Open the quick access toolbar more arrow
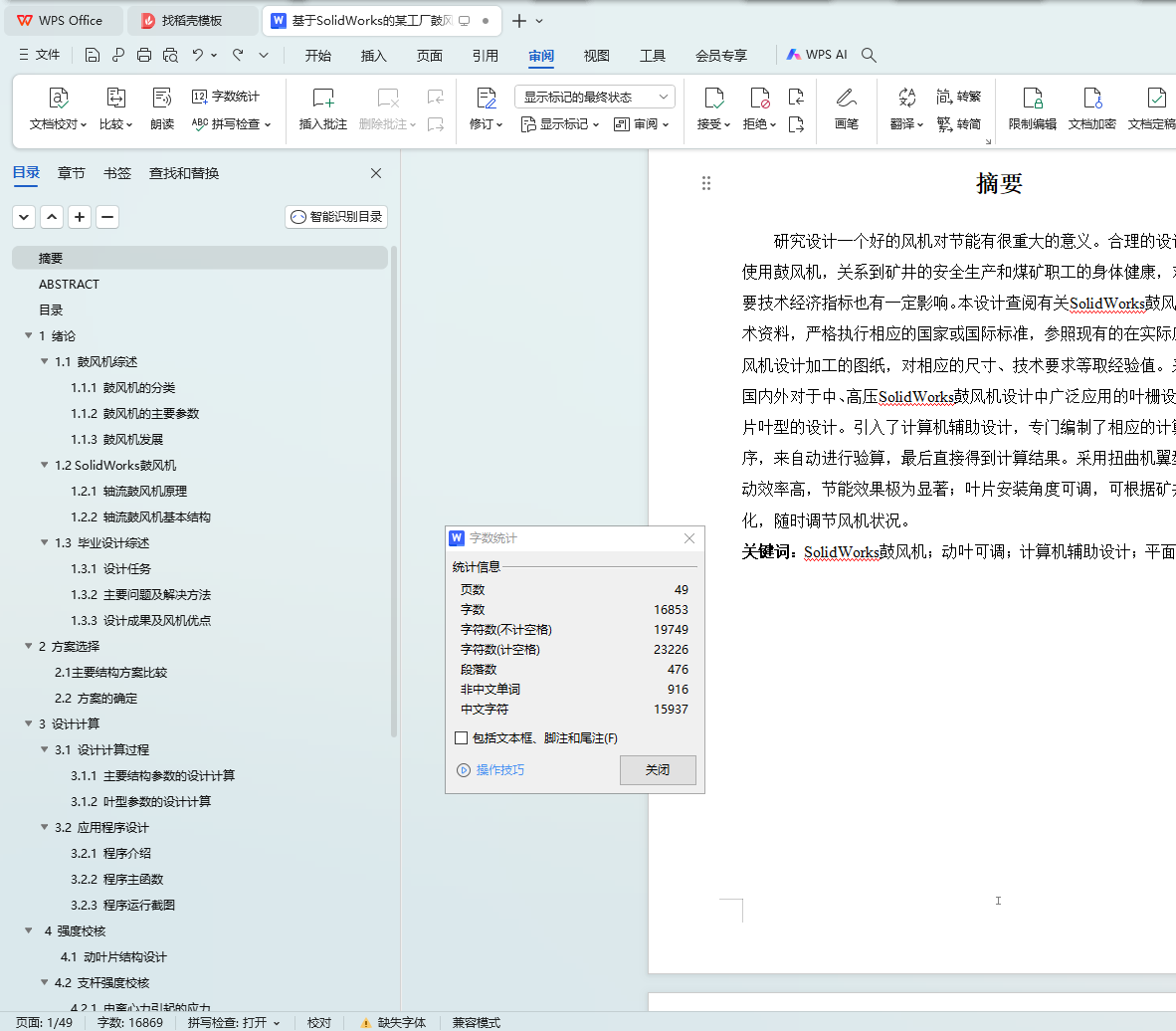1176x1031 pixels. click(x=264, y=55)
